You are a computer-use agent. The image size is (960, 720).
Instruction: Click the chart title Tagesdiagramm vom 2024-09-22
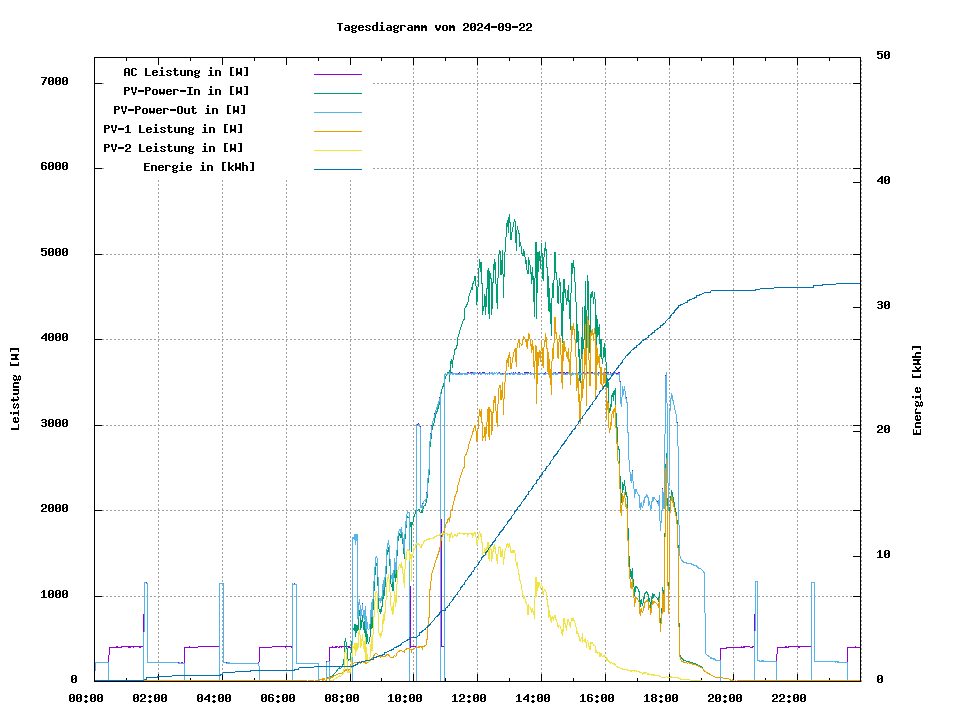434,27
